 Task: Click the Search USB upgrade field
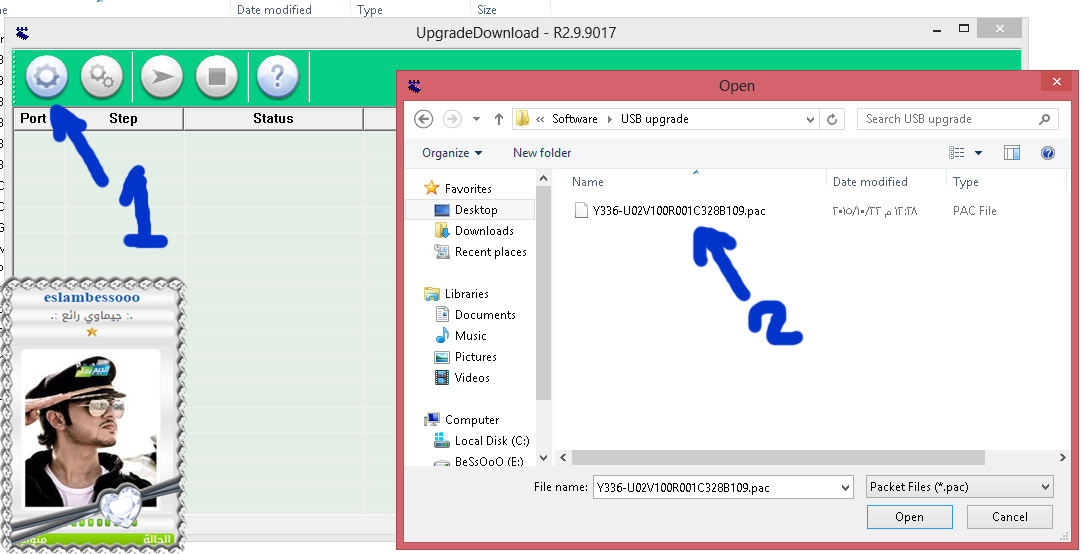(958, 119)
